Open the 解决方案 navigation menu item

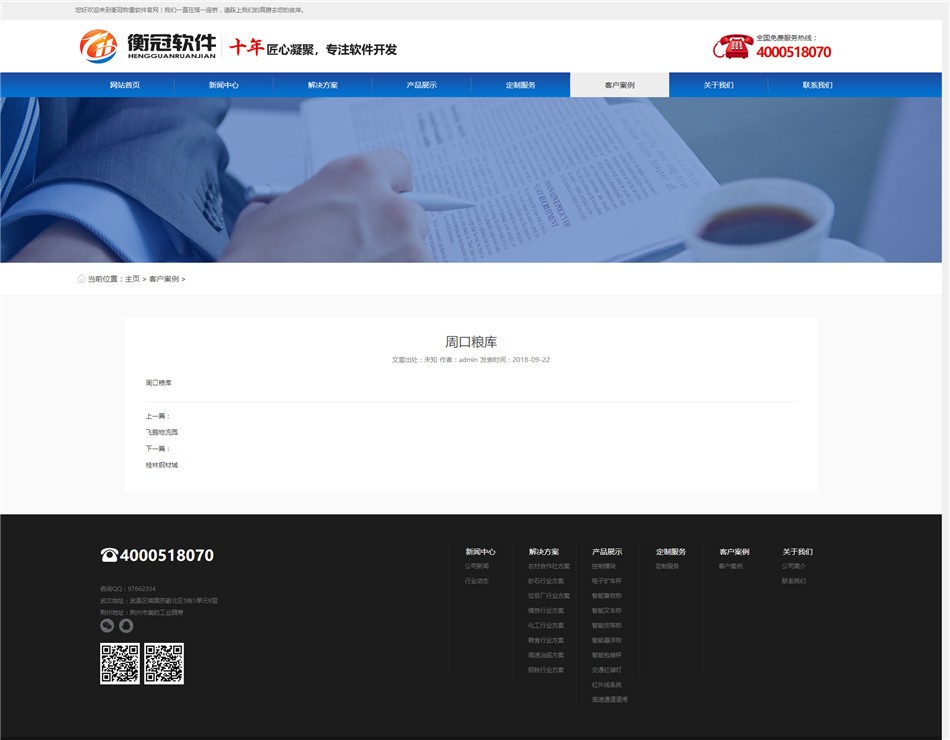coord(322,85)
